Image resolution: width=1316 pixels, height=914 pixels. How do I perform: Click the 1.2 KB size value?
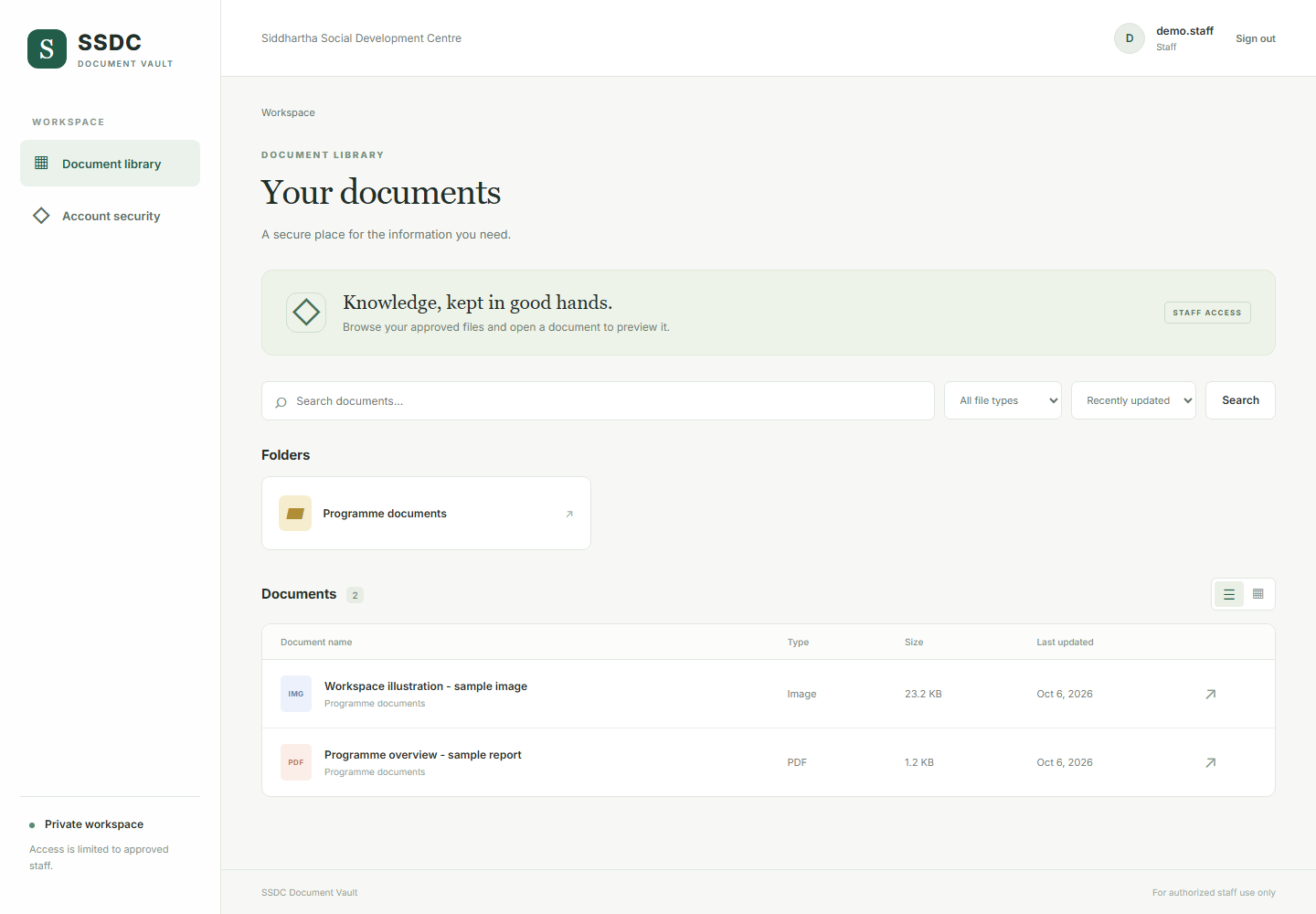pyautogui.click(x=919, y=762)
